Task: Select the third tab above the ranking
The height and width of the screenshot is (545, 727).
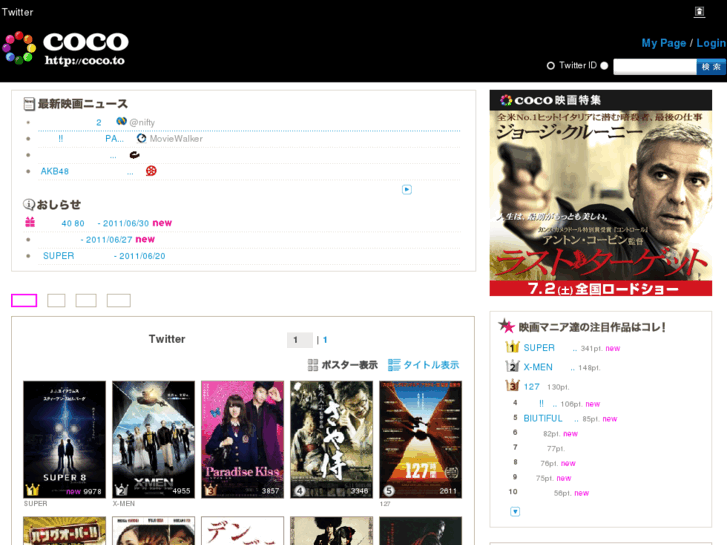Action: pos(86,301)
